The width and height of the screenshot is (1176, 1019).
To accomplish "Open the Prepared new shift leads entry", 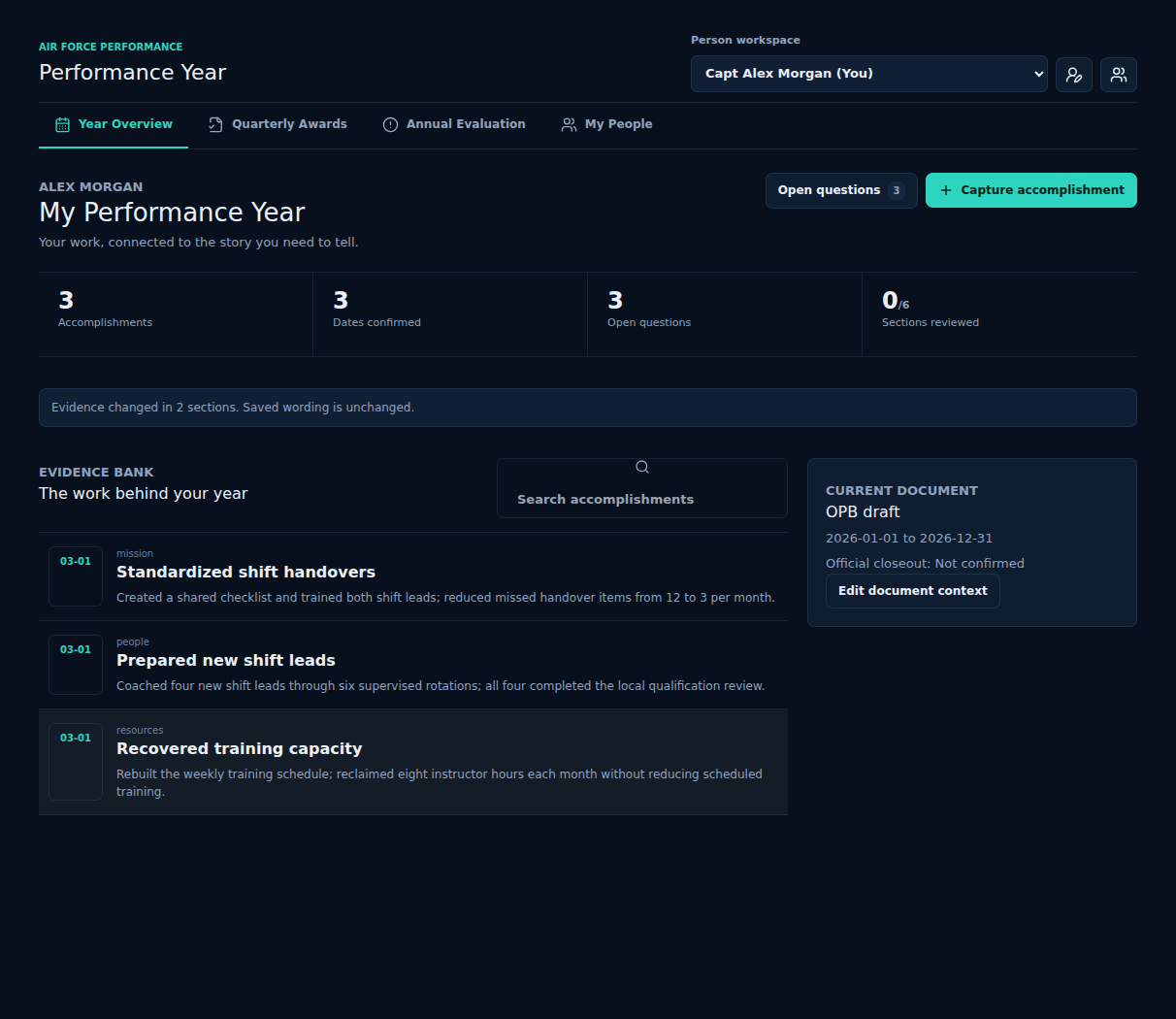I will click(413, 665).
